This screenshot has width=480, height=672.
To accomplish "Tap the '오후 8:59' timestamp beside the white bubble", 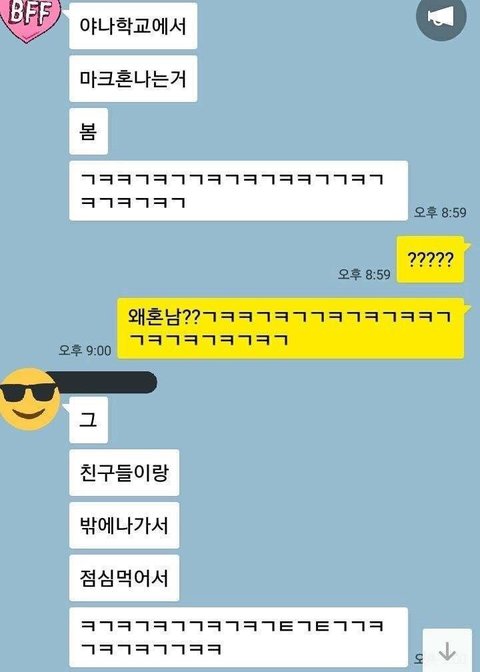I will (x=440, y=212).
